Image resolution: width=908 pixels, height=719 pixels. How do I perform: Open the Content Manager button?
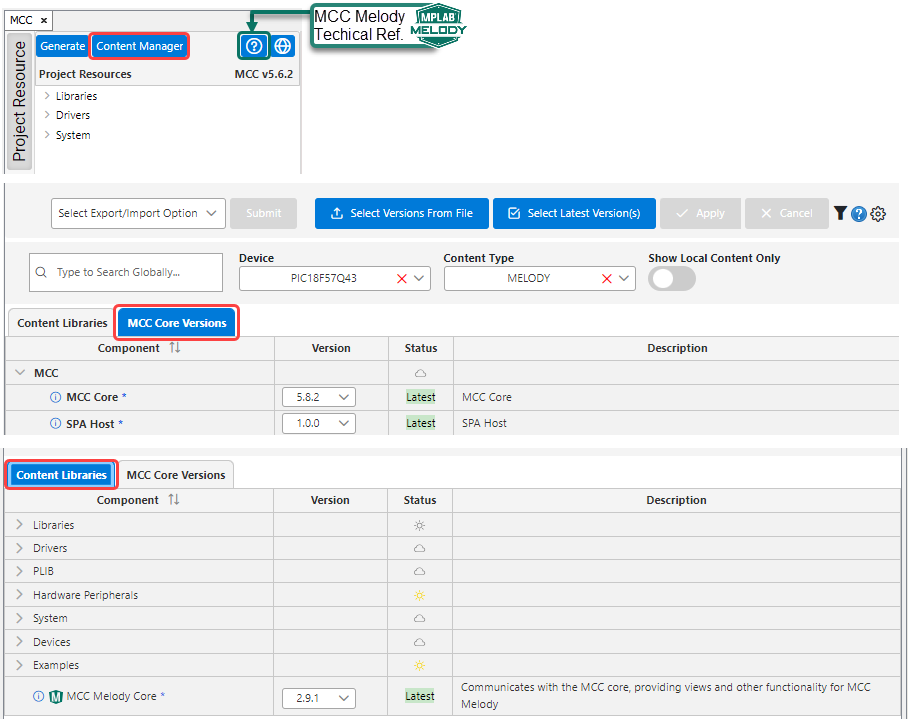click(x=140, y=46)
